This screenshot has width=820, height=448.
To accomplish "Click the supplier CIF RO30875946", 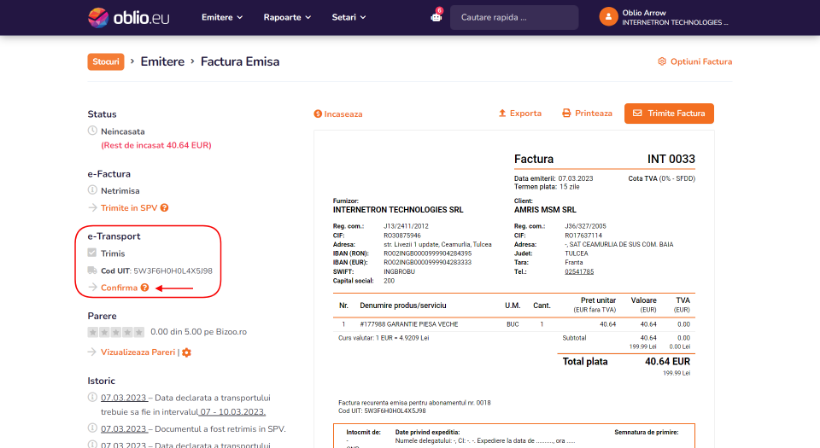I will [402, 235].
